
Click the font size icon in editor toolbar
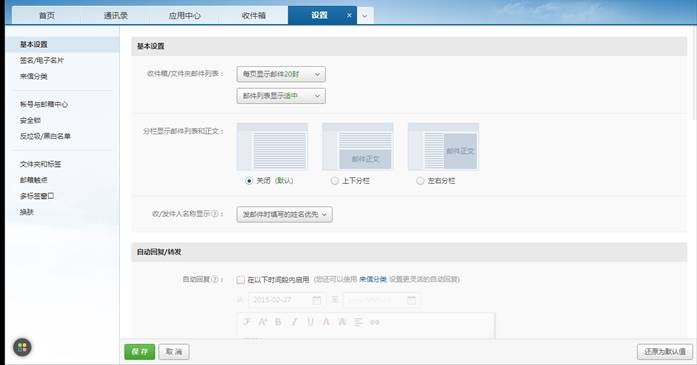coord(262,322)
